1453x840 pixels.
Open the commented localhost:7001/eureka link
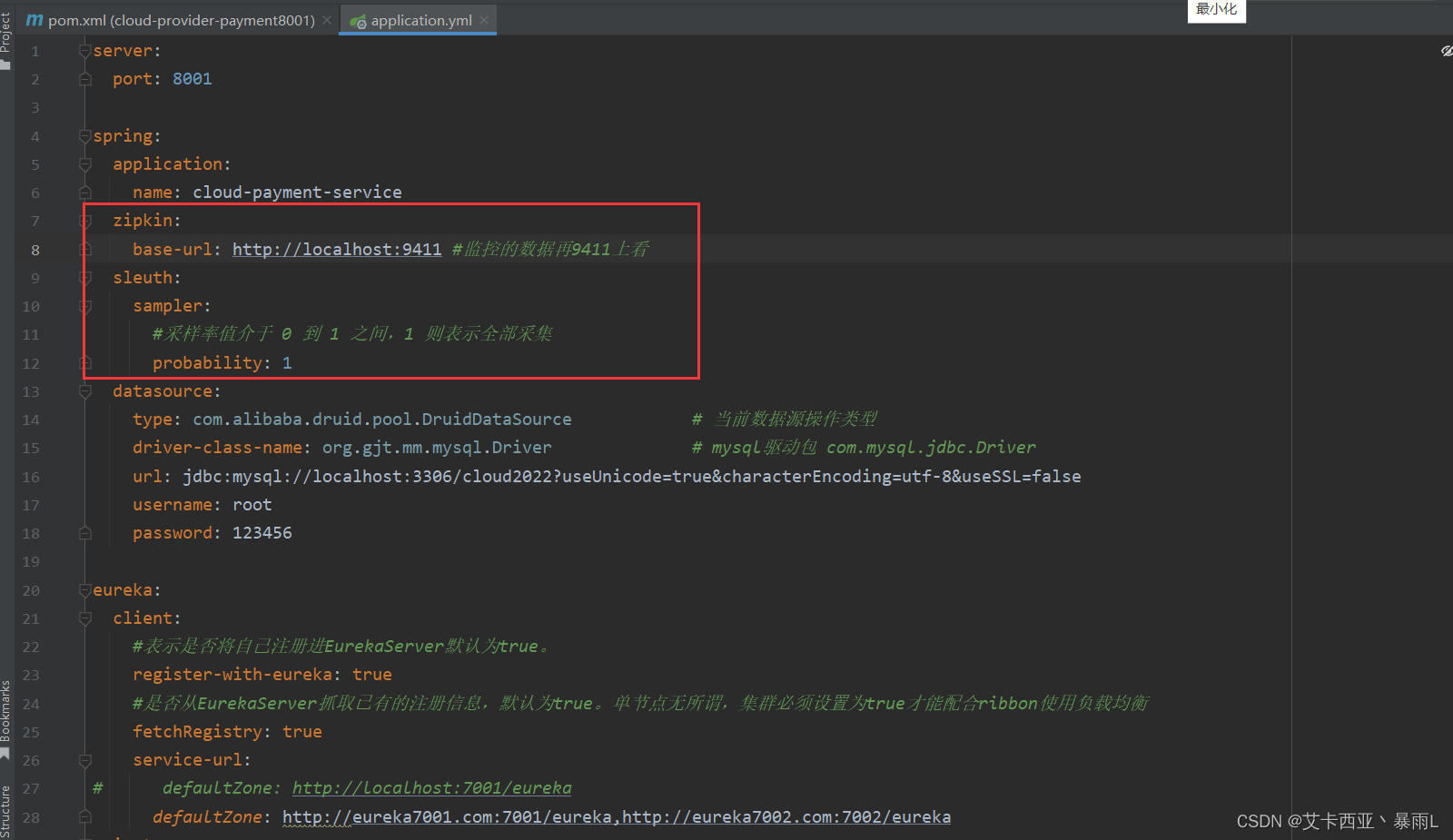431,788
